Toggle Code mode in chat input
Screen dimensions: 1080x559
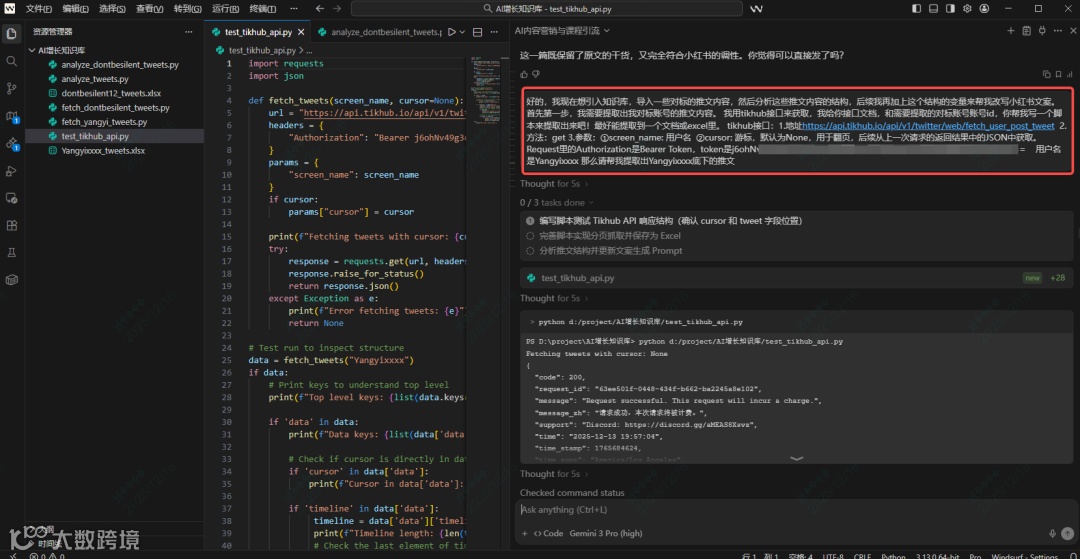(548, 534)
